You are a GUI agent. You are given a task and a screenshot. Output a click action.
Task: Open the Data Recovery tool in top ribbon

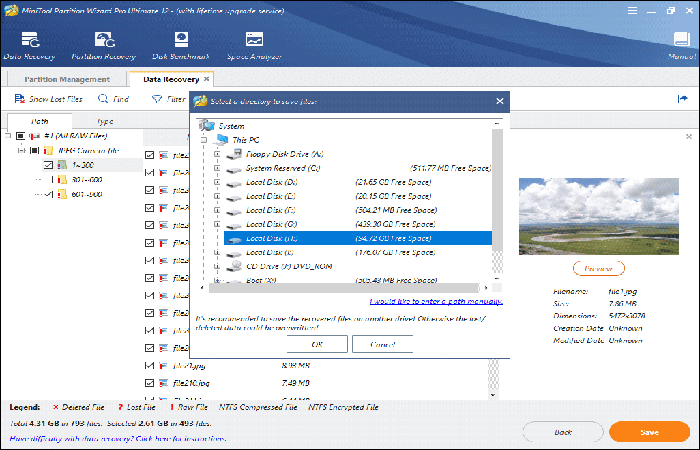29,46
